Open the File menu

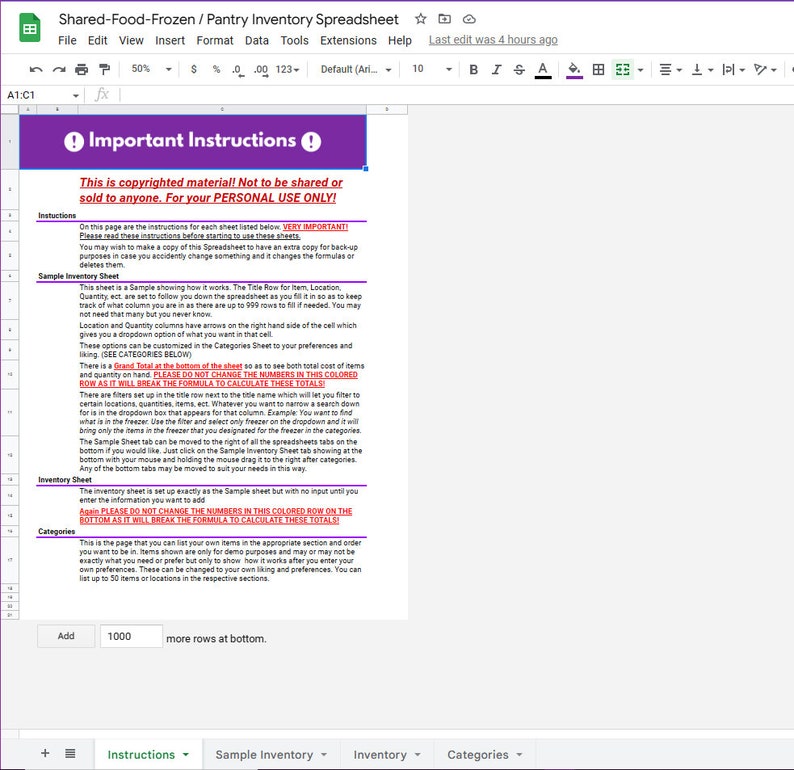pos(67,40)
